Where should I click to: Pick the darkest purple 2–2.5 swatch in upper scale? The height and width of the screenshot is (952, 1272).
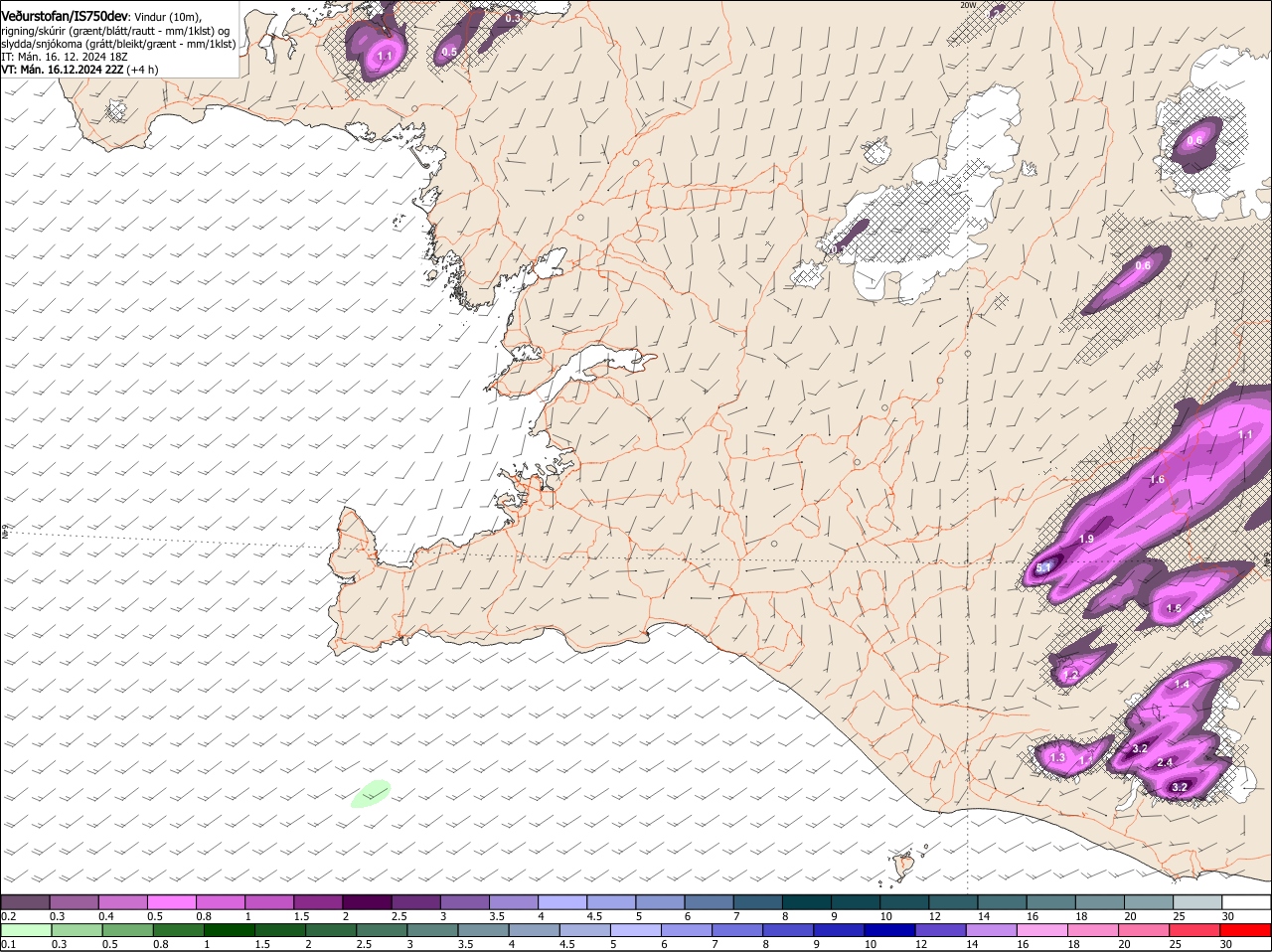coord(367,901)
